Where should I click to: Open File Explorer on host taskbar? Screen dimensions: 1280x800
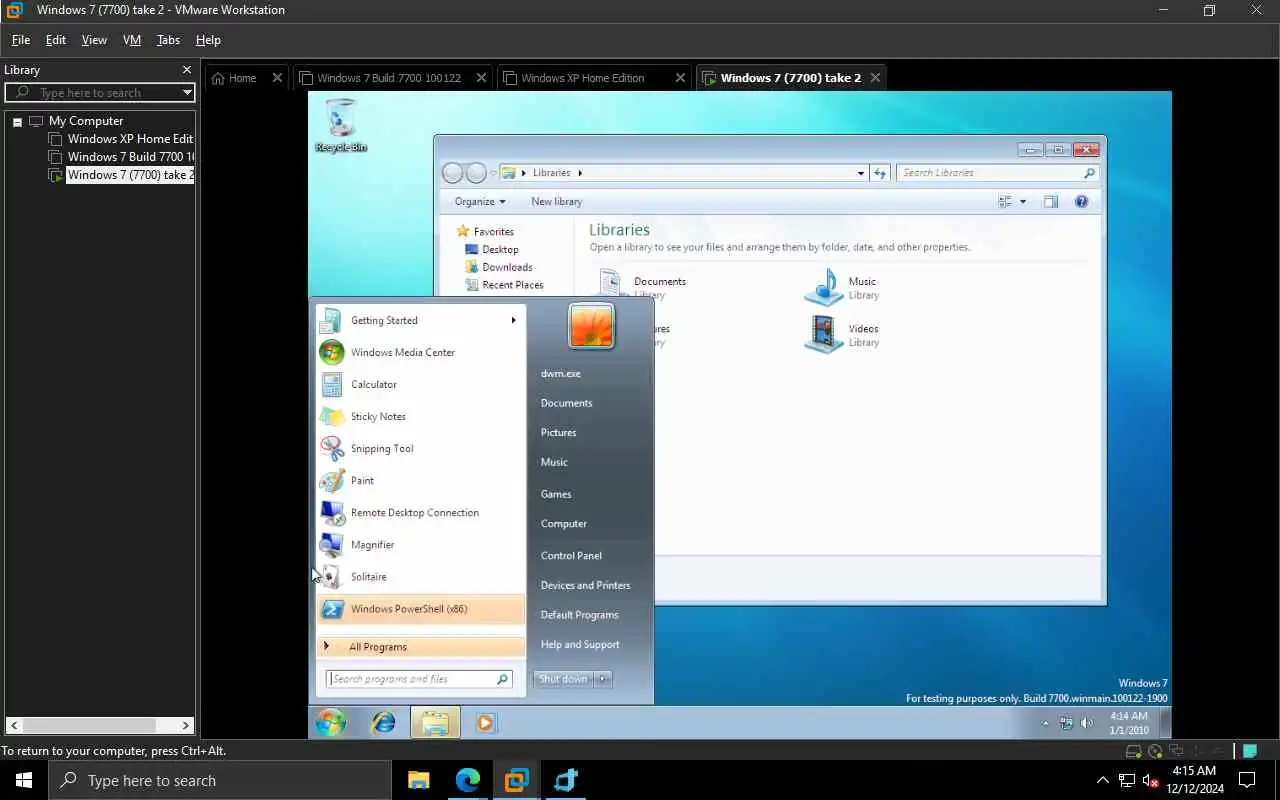pyautogui.click(x=419, y=780)
